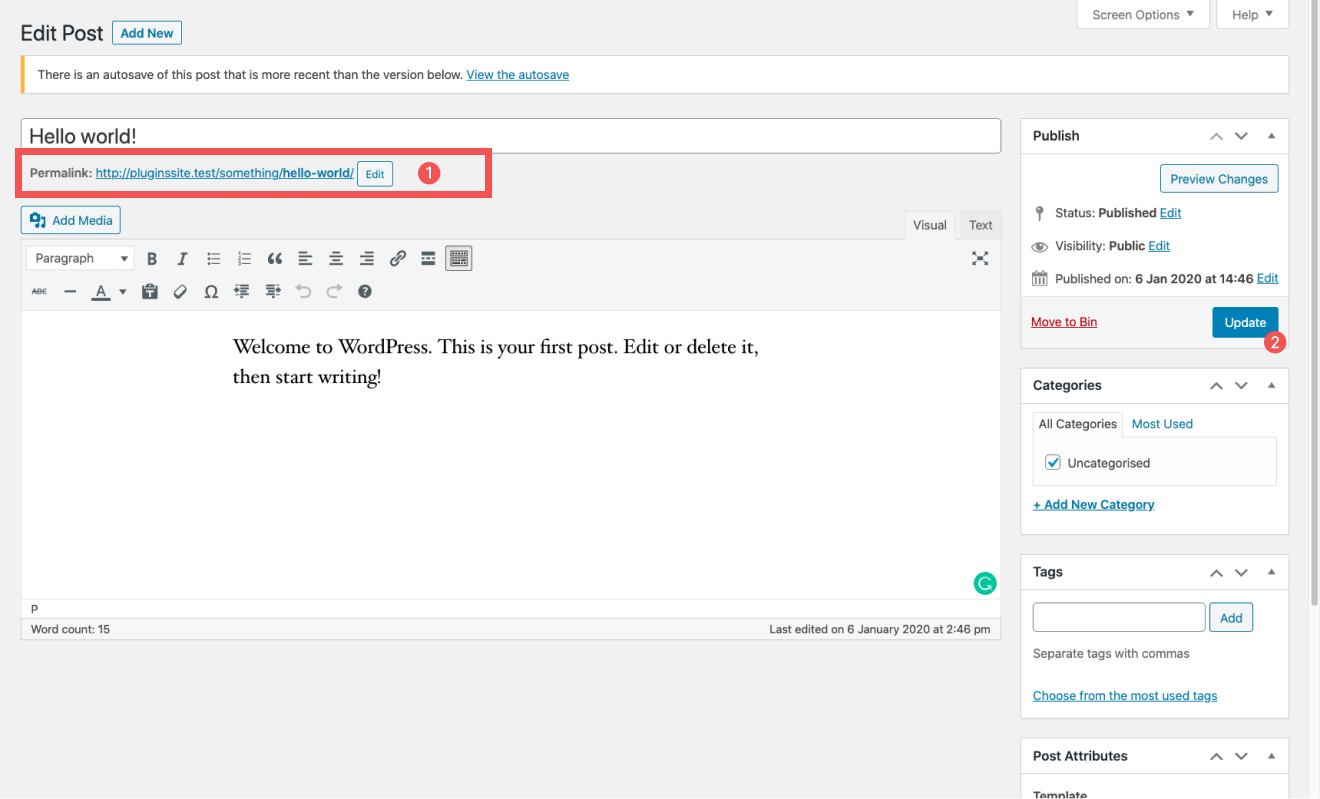Edit the Published on date link

(1267, 279)
